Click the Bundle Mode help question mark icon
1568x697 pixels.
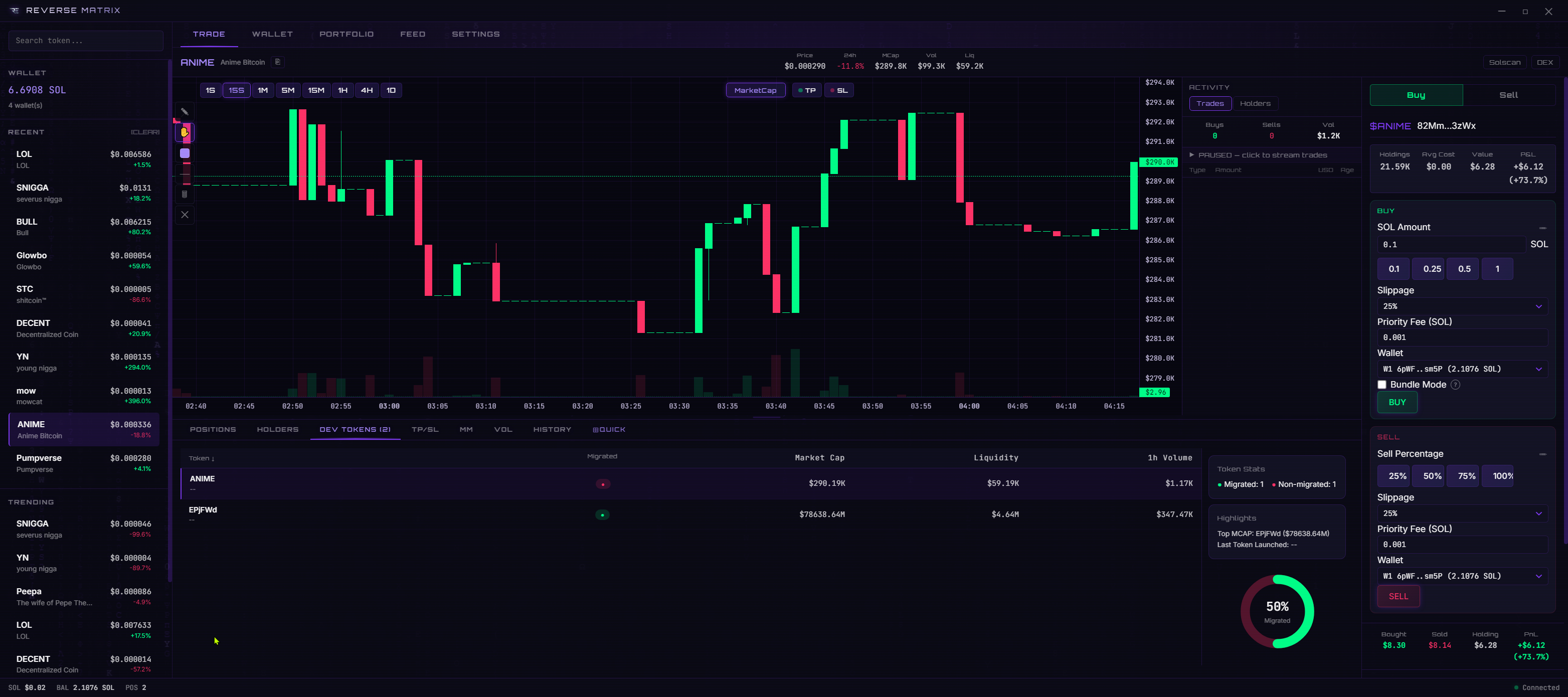(1455, 385)
